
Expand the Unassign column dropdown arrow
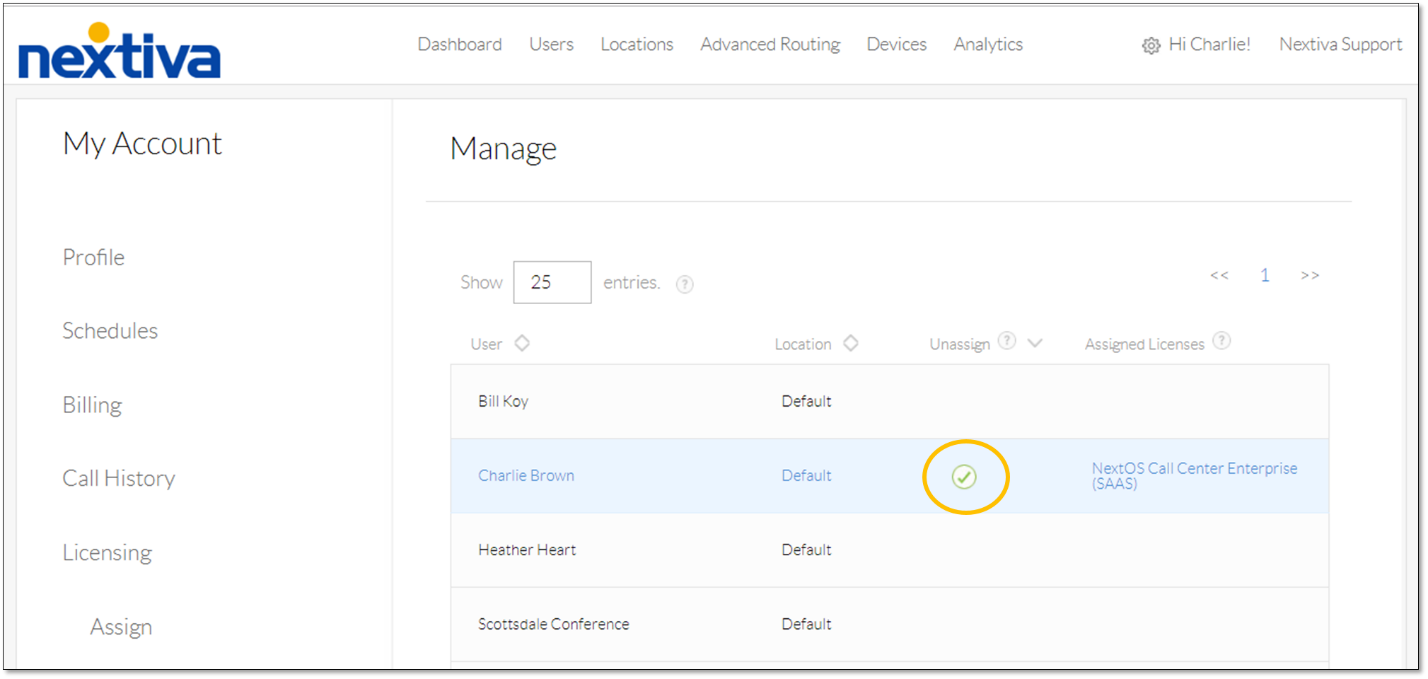1035,343
